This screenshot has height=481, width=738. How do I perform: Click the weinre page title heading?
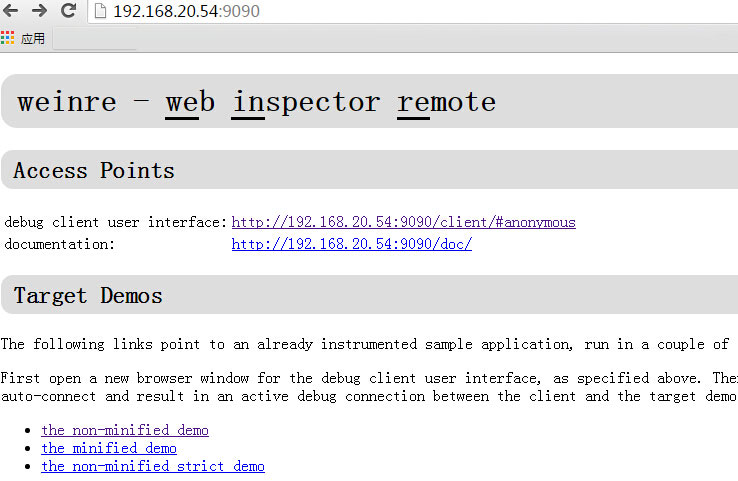pyautogui.click(x=257, y=102)
